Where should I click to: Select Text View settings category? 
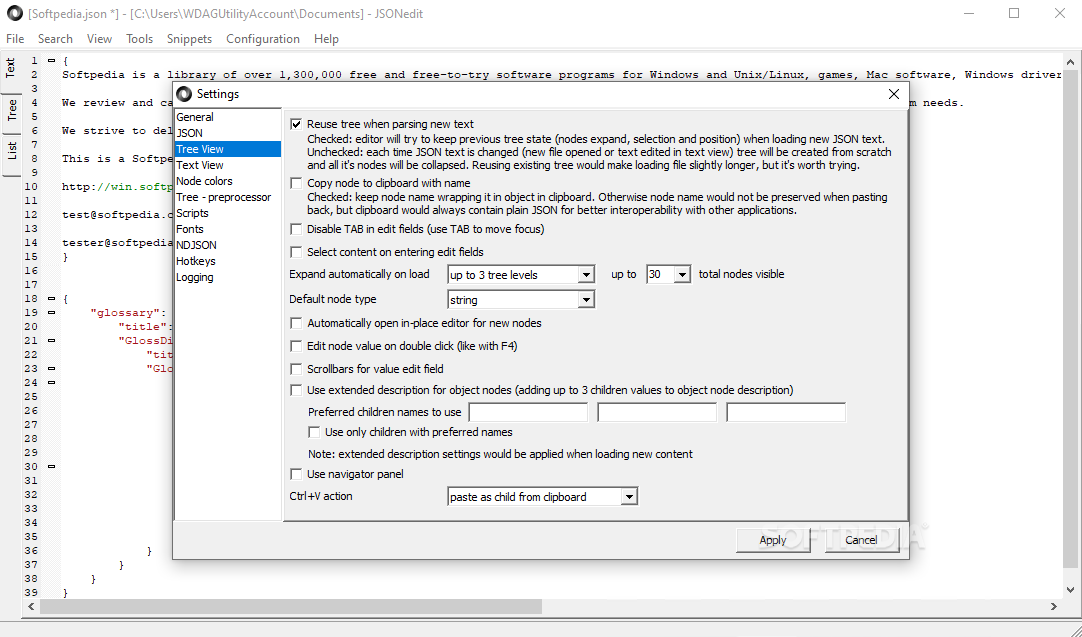[x=228, y=165]
